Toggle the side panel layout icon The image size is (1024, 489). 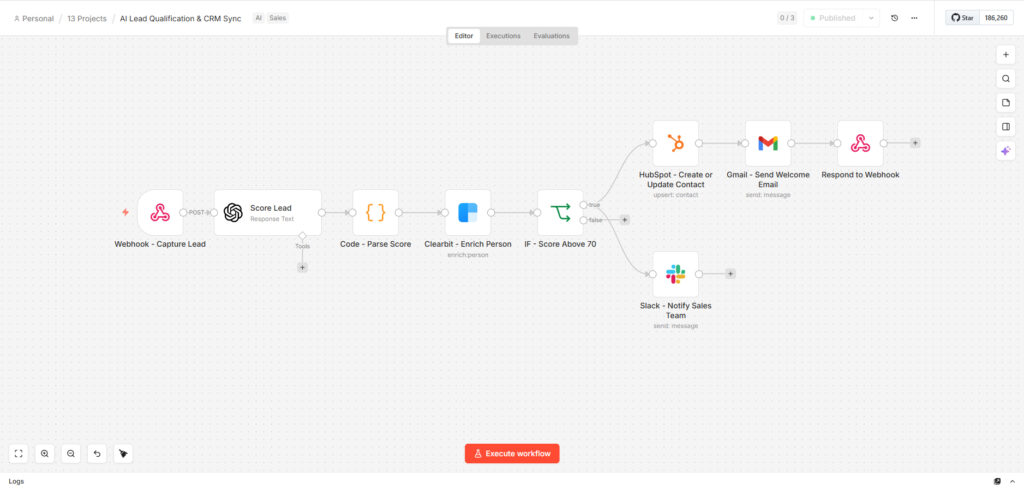[1006, 127]
